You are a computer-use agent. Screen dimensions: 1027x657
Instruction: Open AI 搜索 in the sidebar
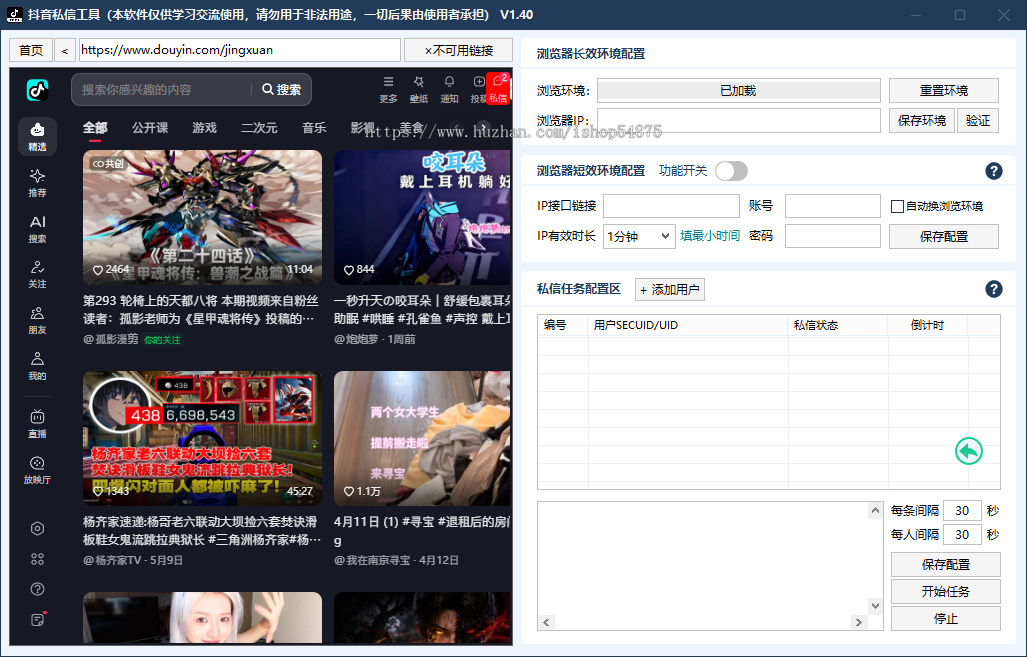tap(37, 229)
